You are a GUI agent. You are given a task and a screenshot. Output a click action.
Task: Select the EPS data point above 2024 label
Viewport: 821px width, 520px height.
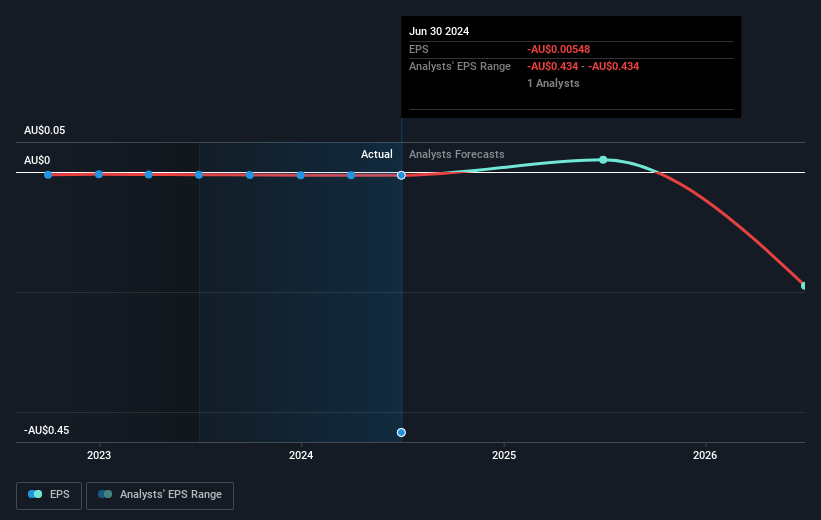point(301,175)
